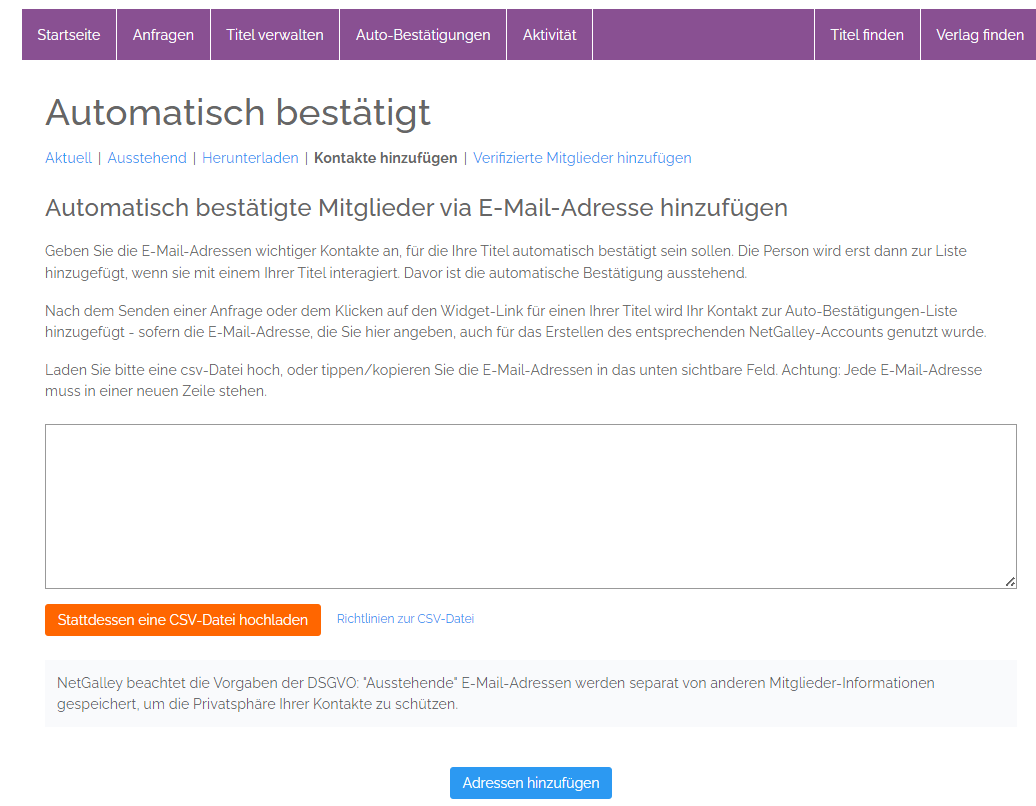Viewport: 1036px width, 806px height.
Task: Open Richtlinien zur CSV-Datei link
Action: pyautogui.click(x=405, y=619)
